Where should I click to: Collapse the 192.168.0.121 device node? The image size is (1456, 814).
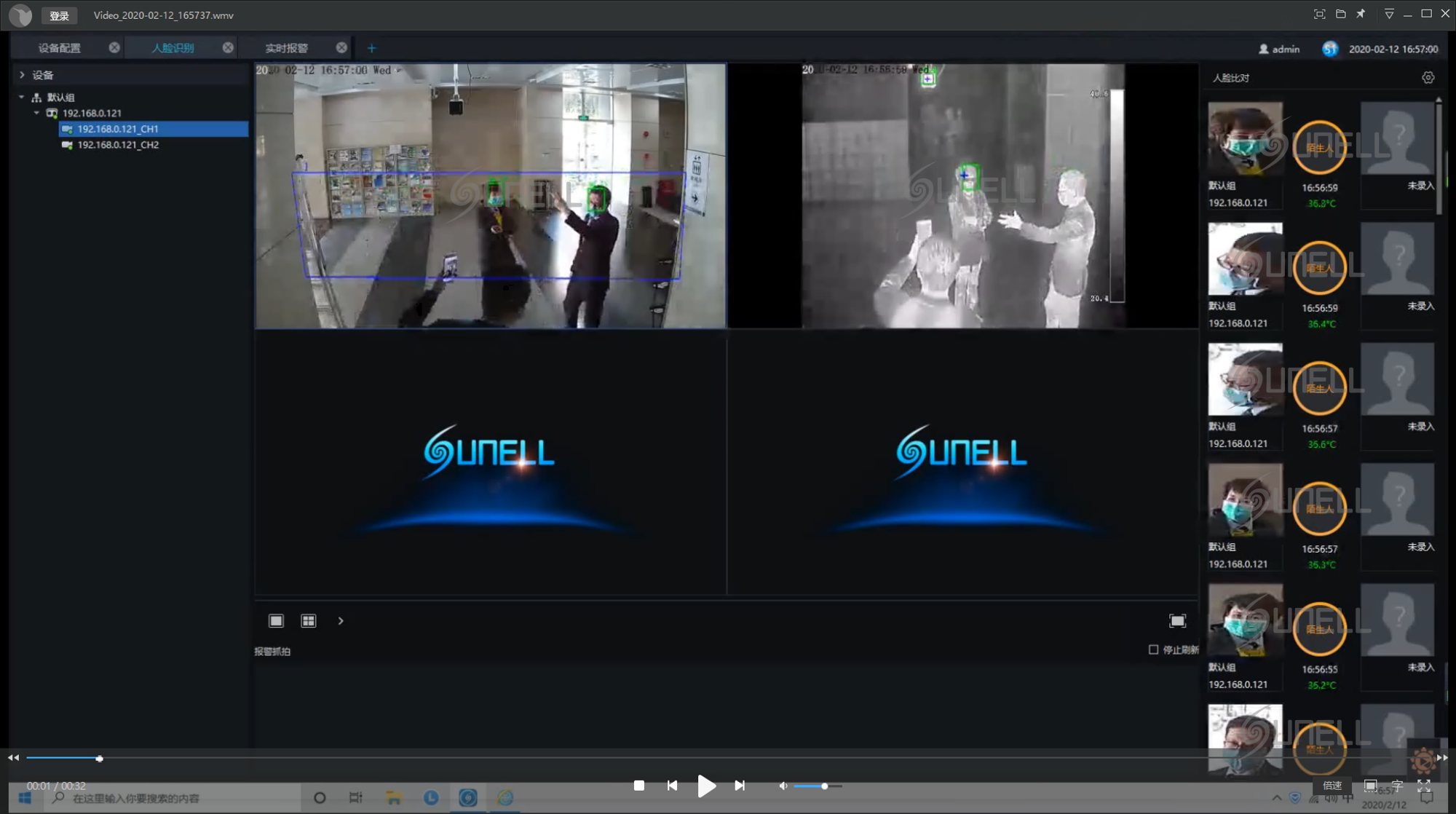point(37,113)
